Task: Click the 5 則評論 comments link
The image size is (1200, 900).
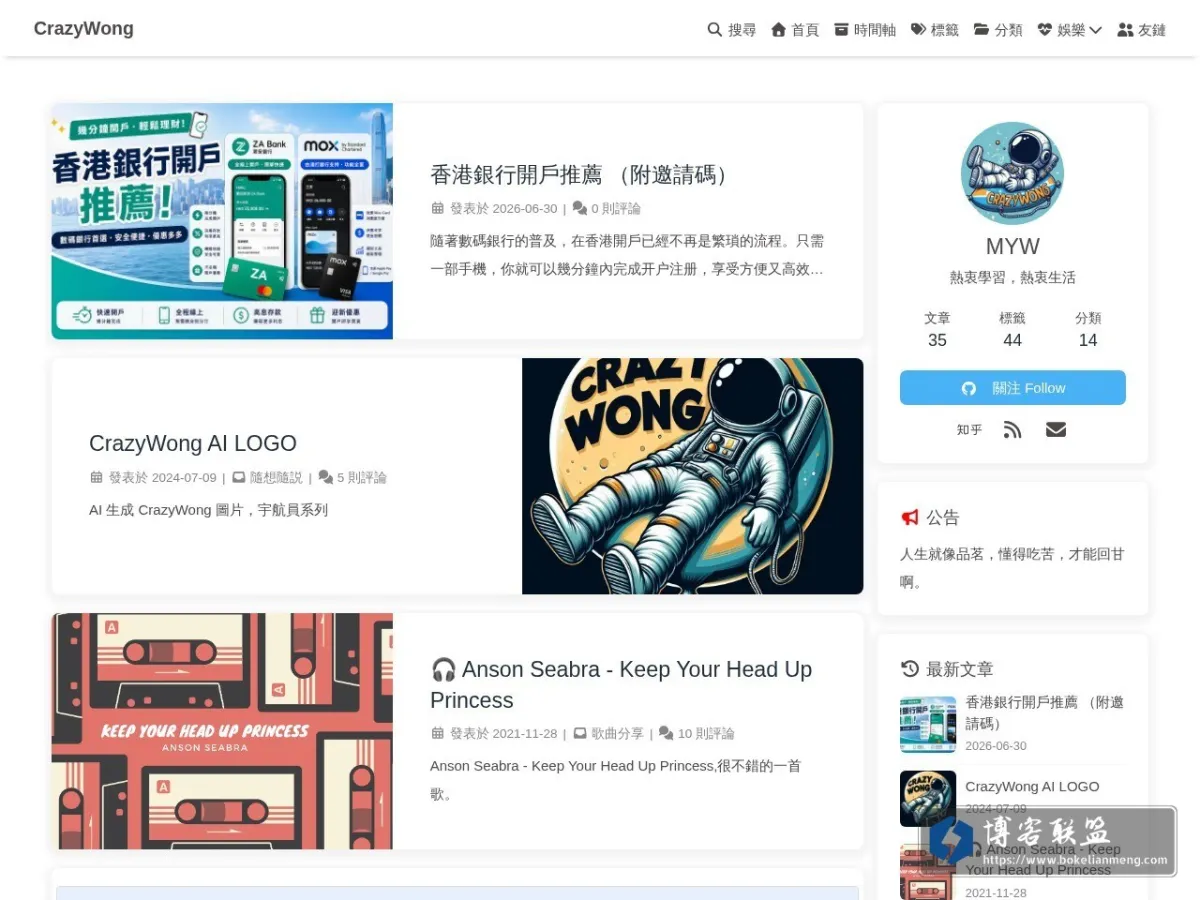Action: point(361,478)
